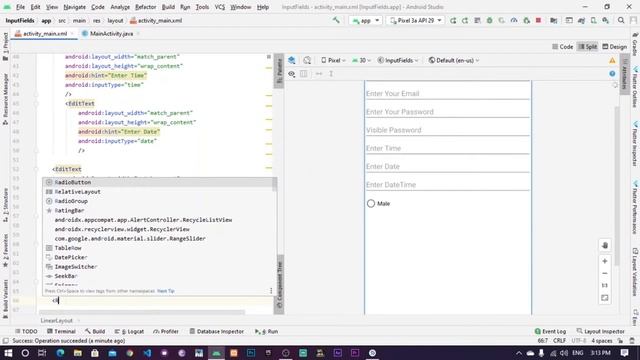The image size is (640, 360).
Task: Open the app run configuration dropdown
Action: (365, 20)
